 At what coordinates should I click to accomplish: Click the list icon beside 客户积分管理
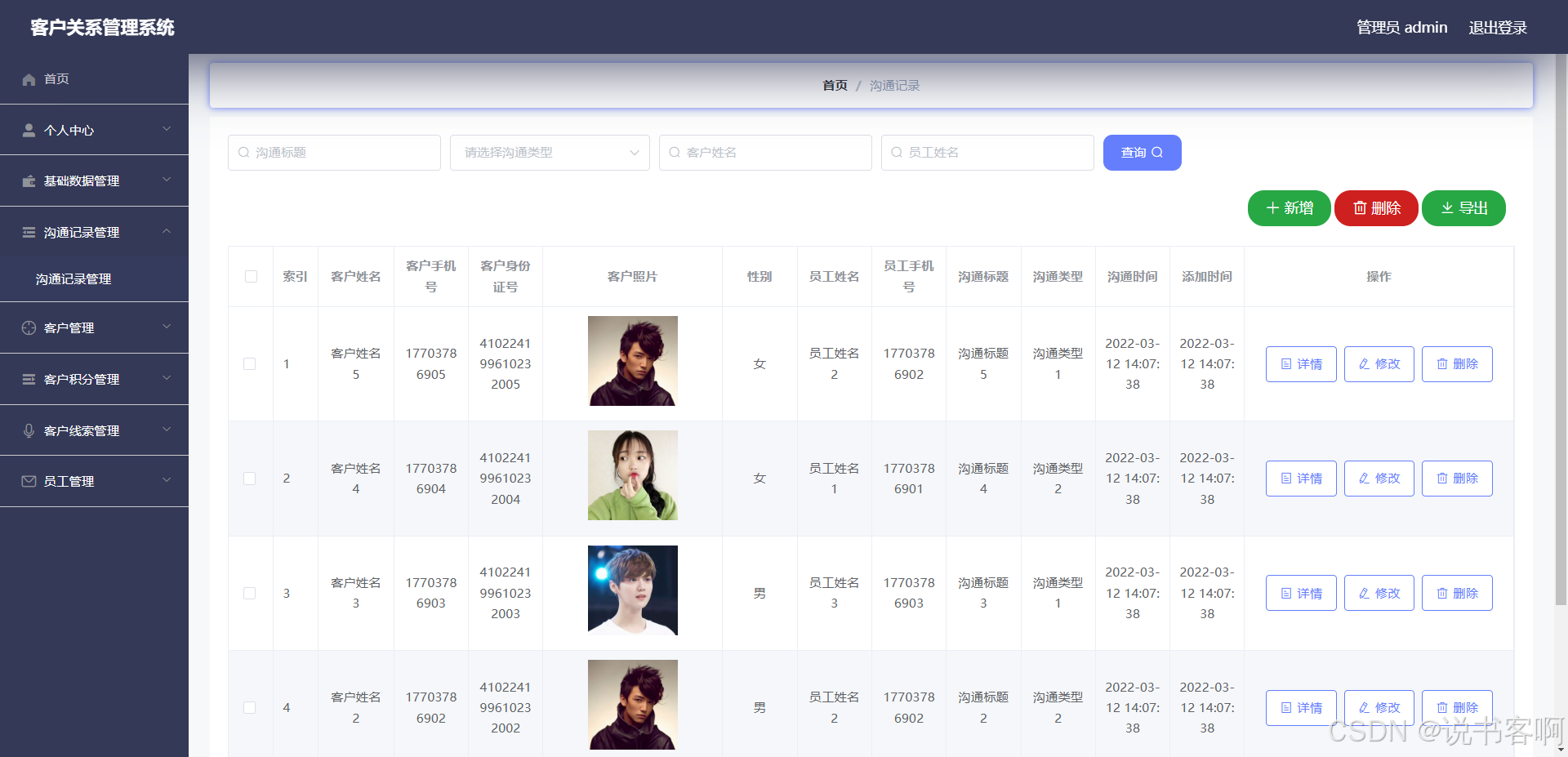point(29,380)
